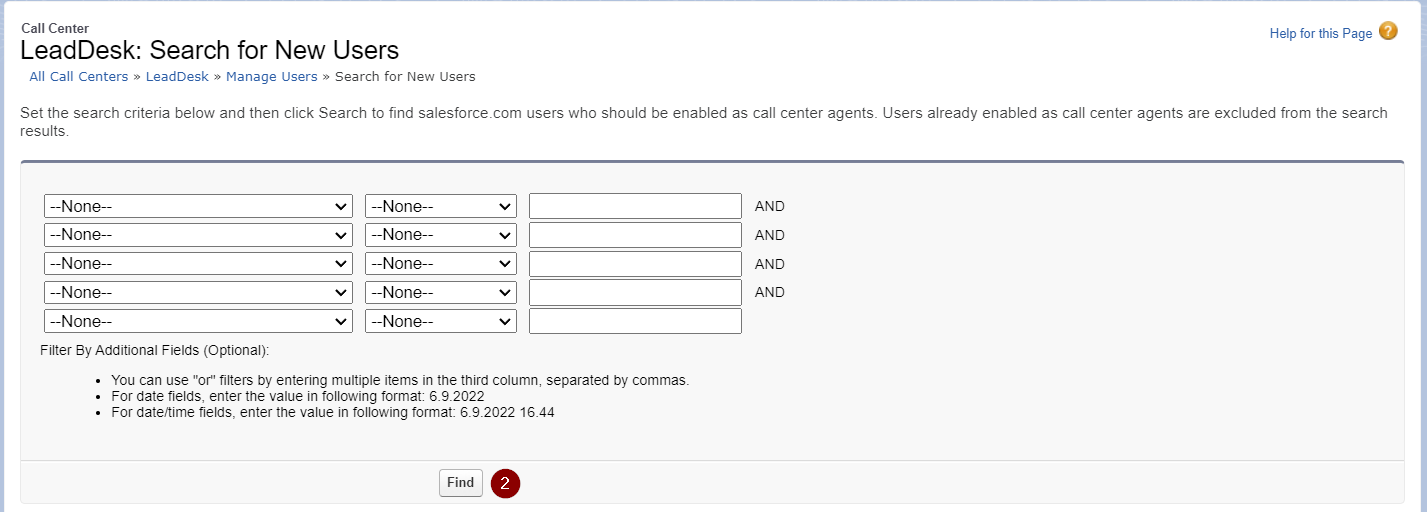This screenshot has height=512, width=1427.
Task: Focus the third row filter value field
Action: click(x=635, y=264)
